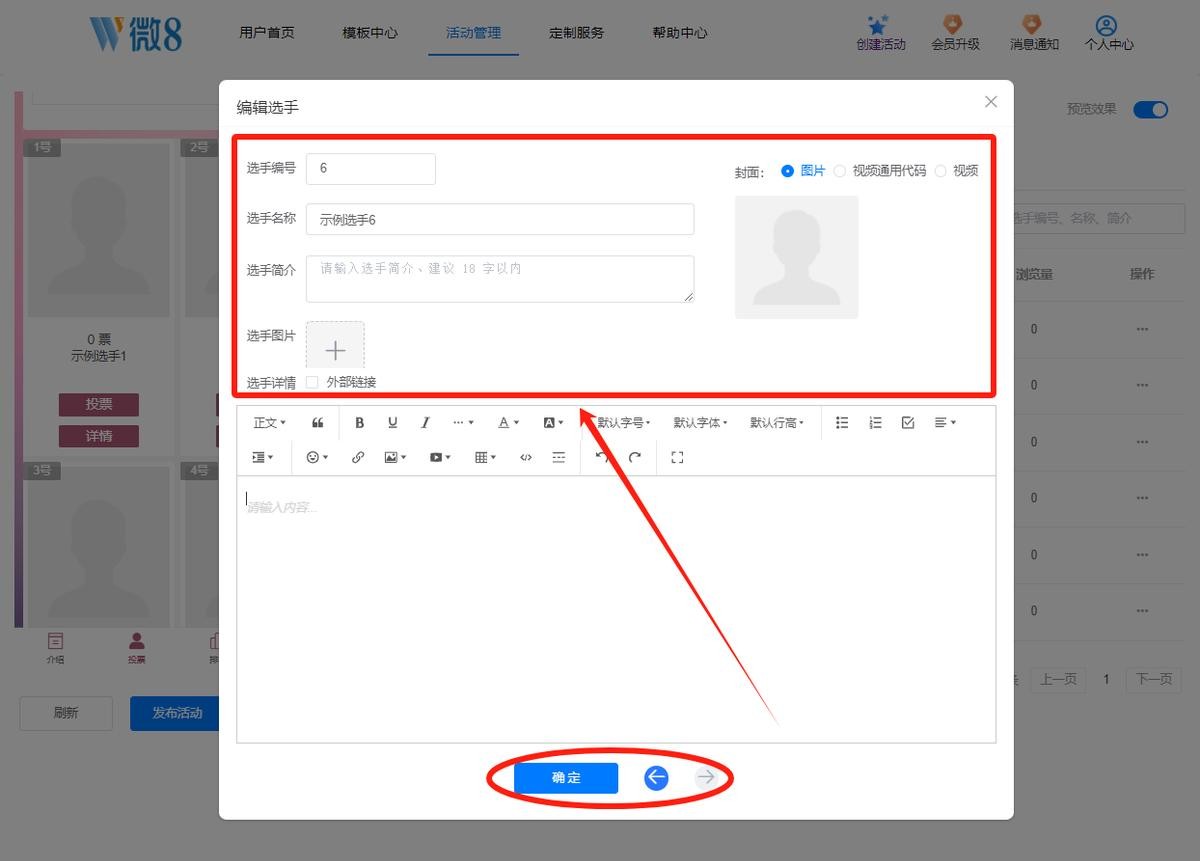The height and width of the screenshot is (861, 1200).
Task: Toggle fullscreen mode in the editor
Action: tap(677, 457)
